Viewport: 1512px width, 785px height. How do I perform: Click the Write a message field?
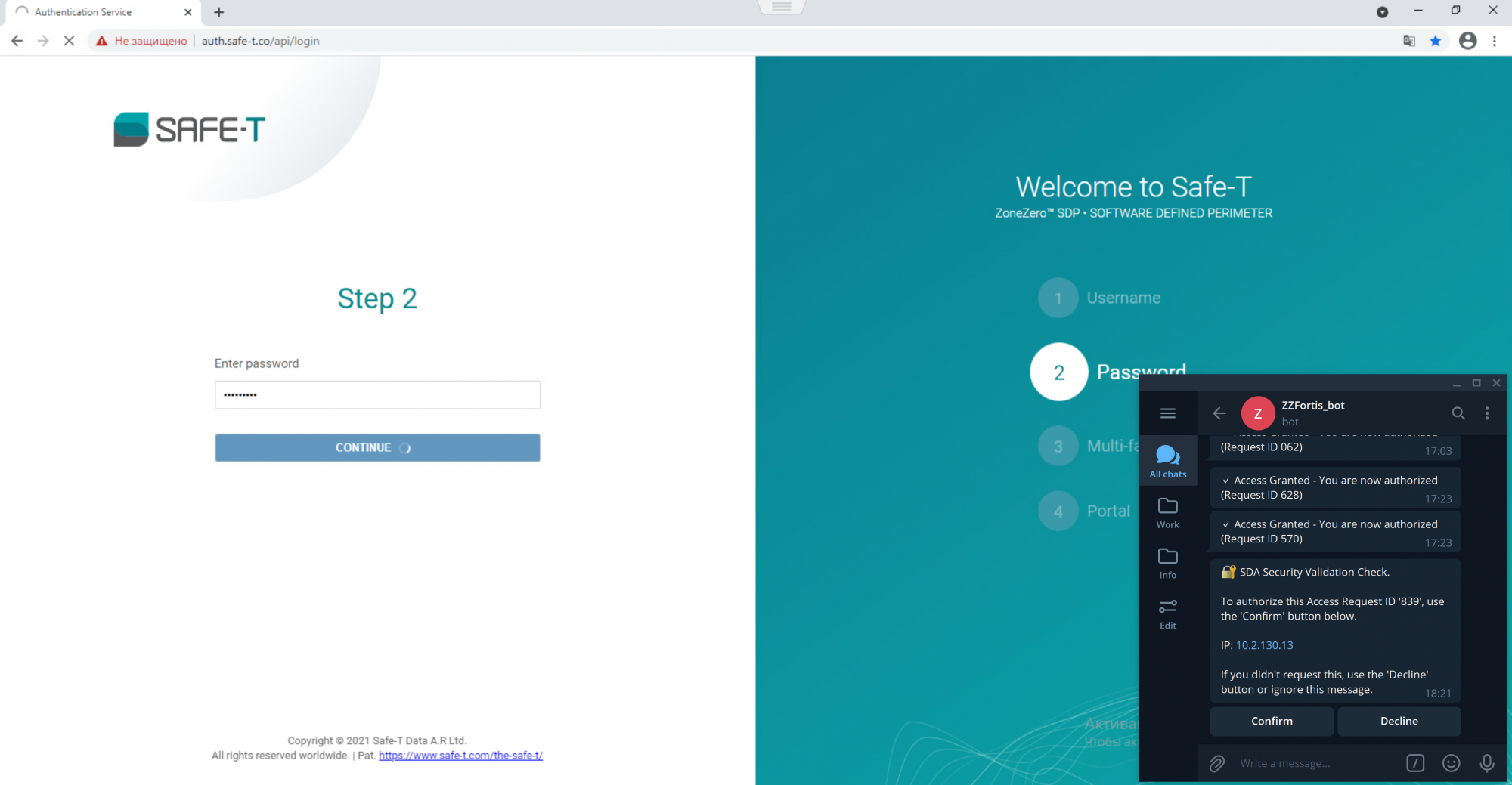[1315, 764]
